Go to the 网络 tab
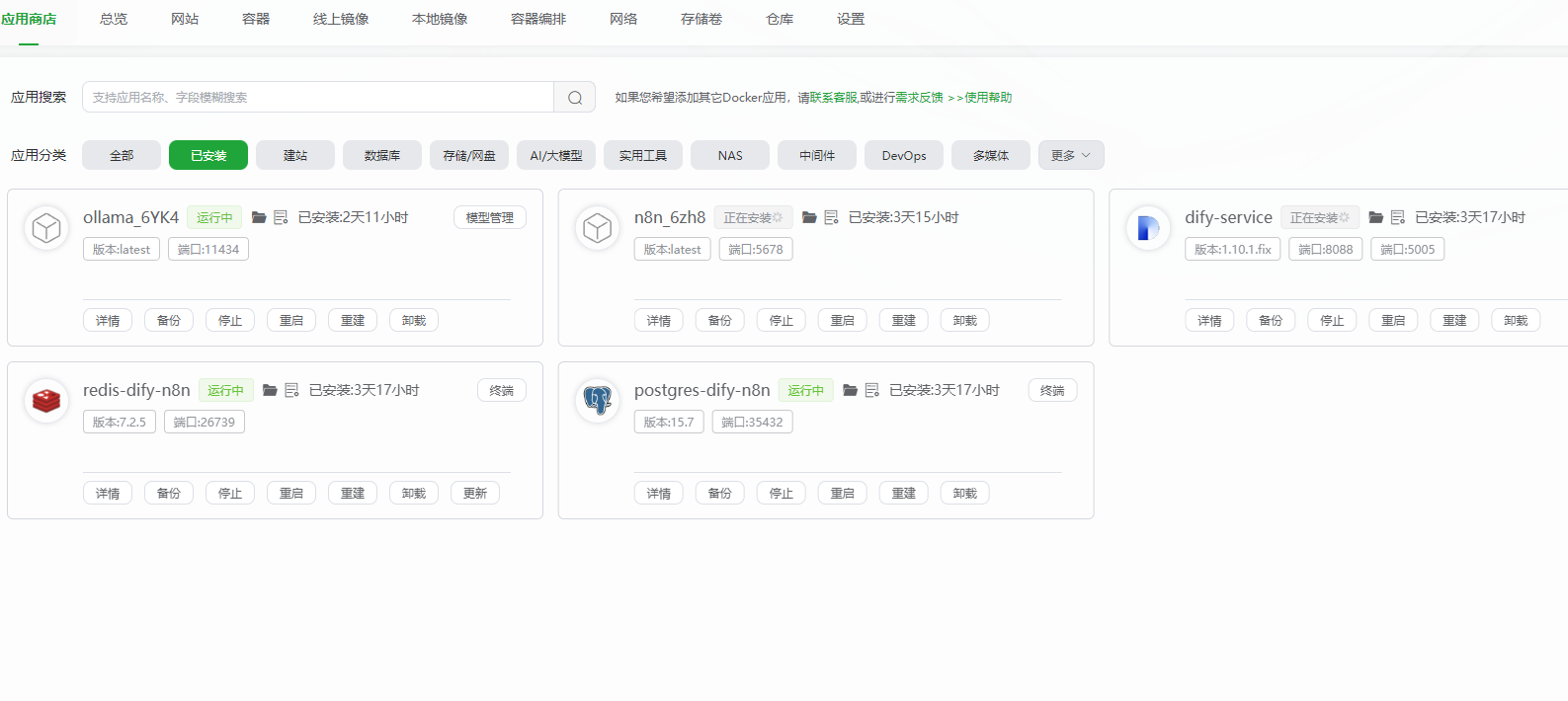This screenshot has width=1568, height=701. [x=623, y=19]
